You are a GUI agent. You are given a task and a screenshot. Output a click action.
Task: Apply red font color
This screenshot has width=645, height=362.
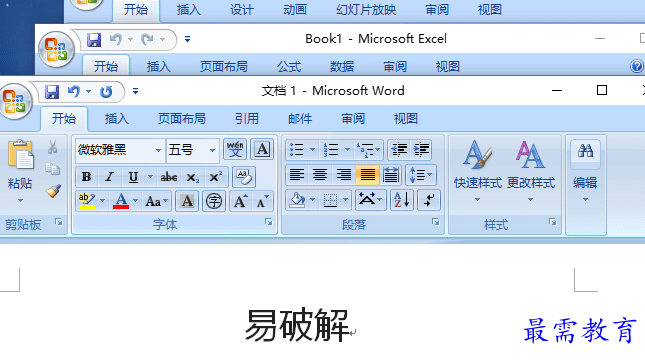pyautogui.click(x=121, y=201)
